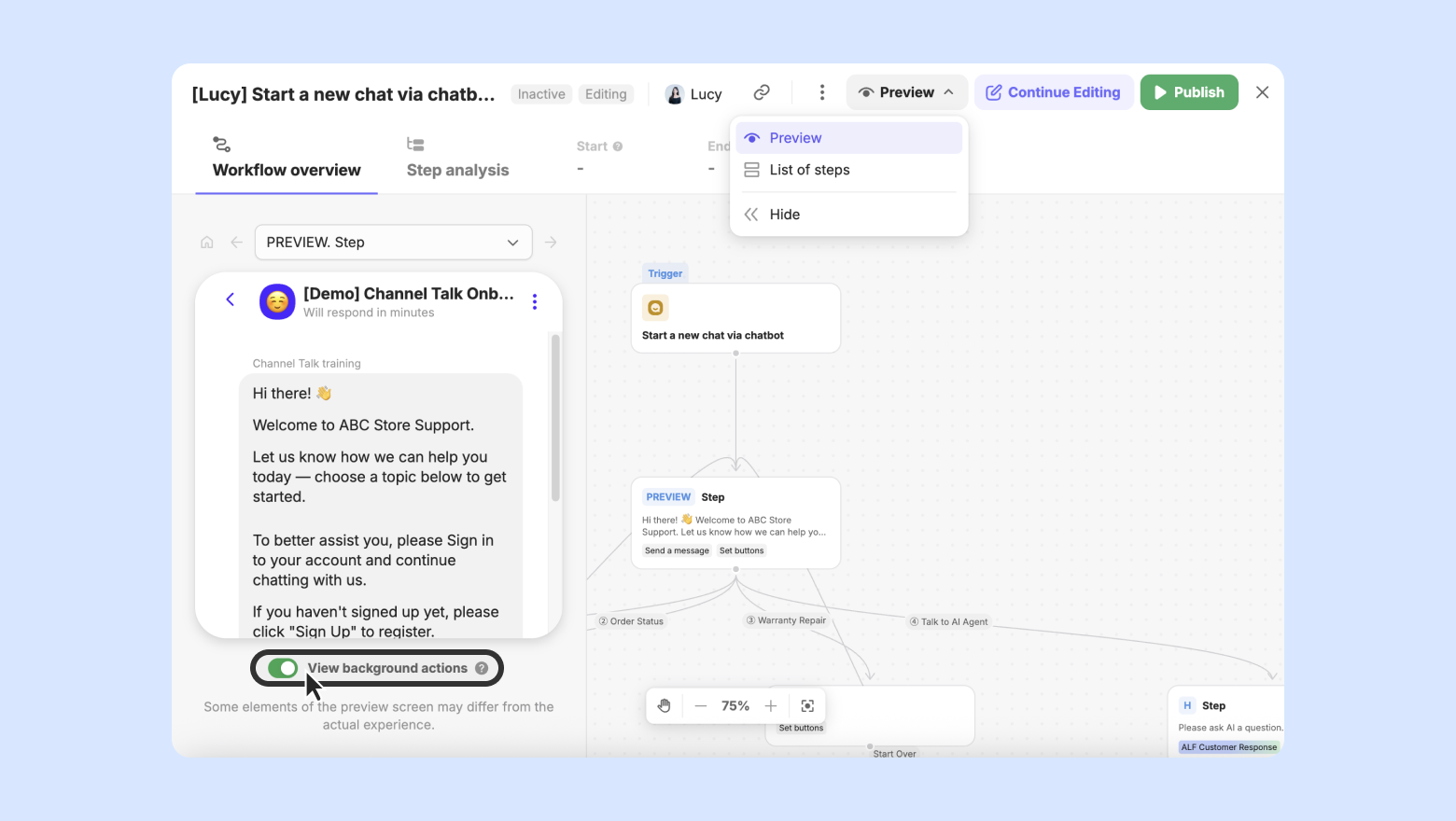The height and width of the screenshot is (821, 1456).
Task: Copy workflow link with chain icon
Action: click(x=762, y=92)
